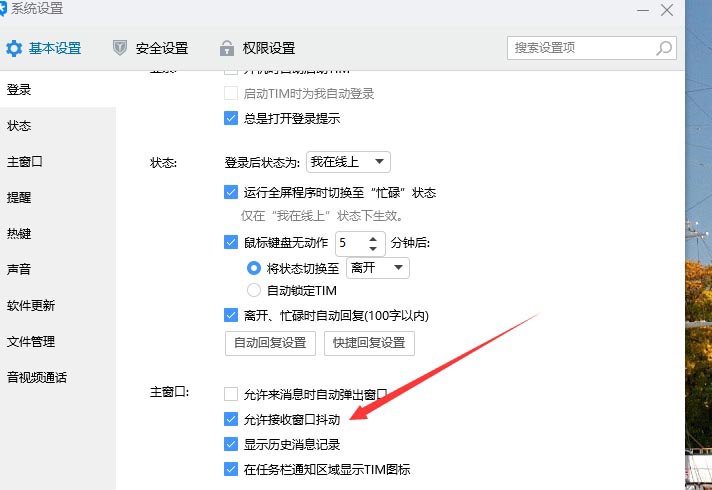
Task: Expand the 登录后状态为 dropdown
Action: point(348,162)
